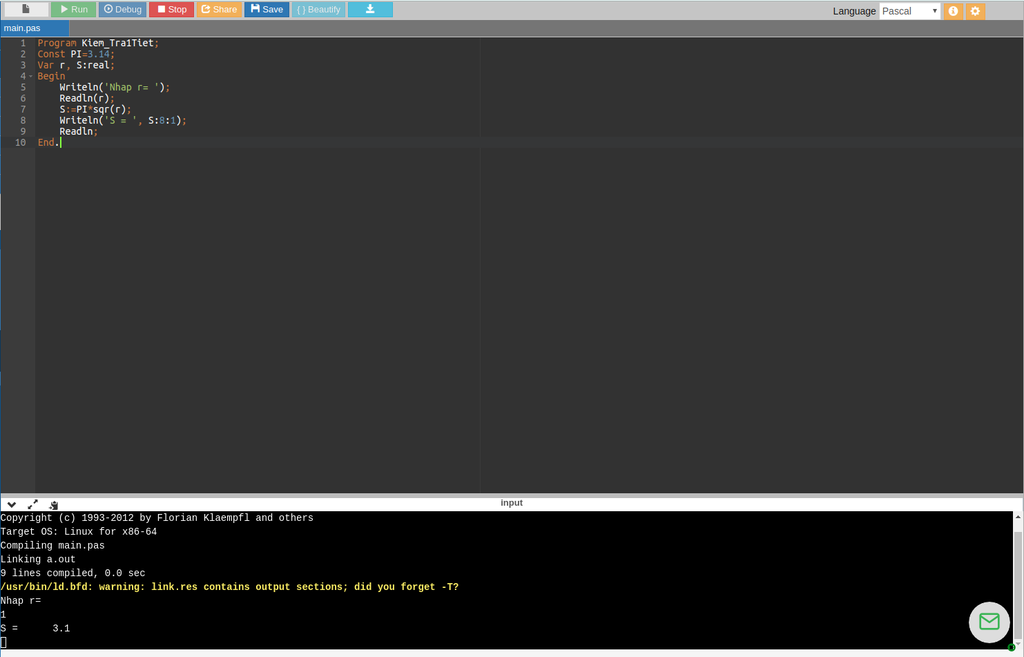Collapse the Begin block fold arrow

[x=31, y=76]
